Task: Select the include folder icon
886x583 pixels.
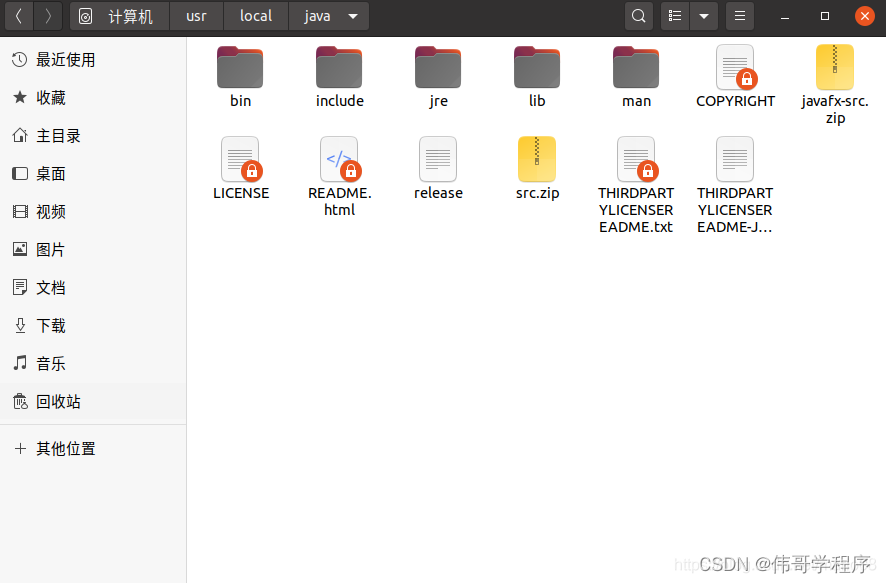Action: 339,67
